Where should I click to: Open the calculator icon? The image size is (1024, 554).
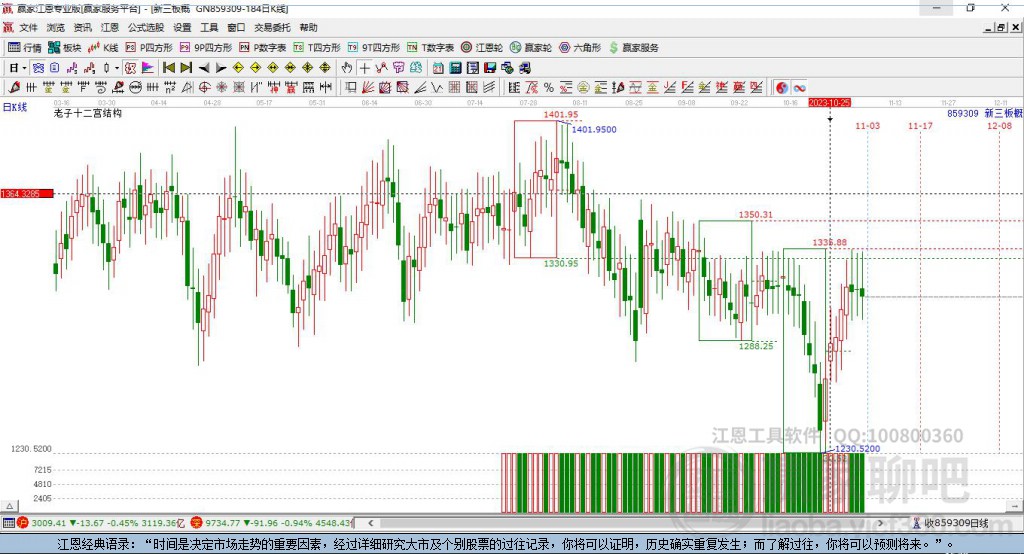455,68
